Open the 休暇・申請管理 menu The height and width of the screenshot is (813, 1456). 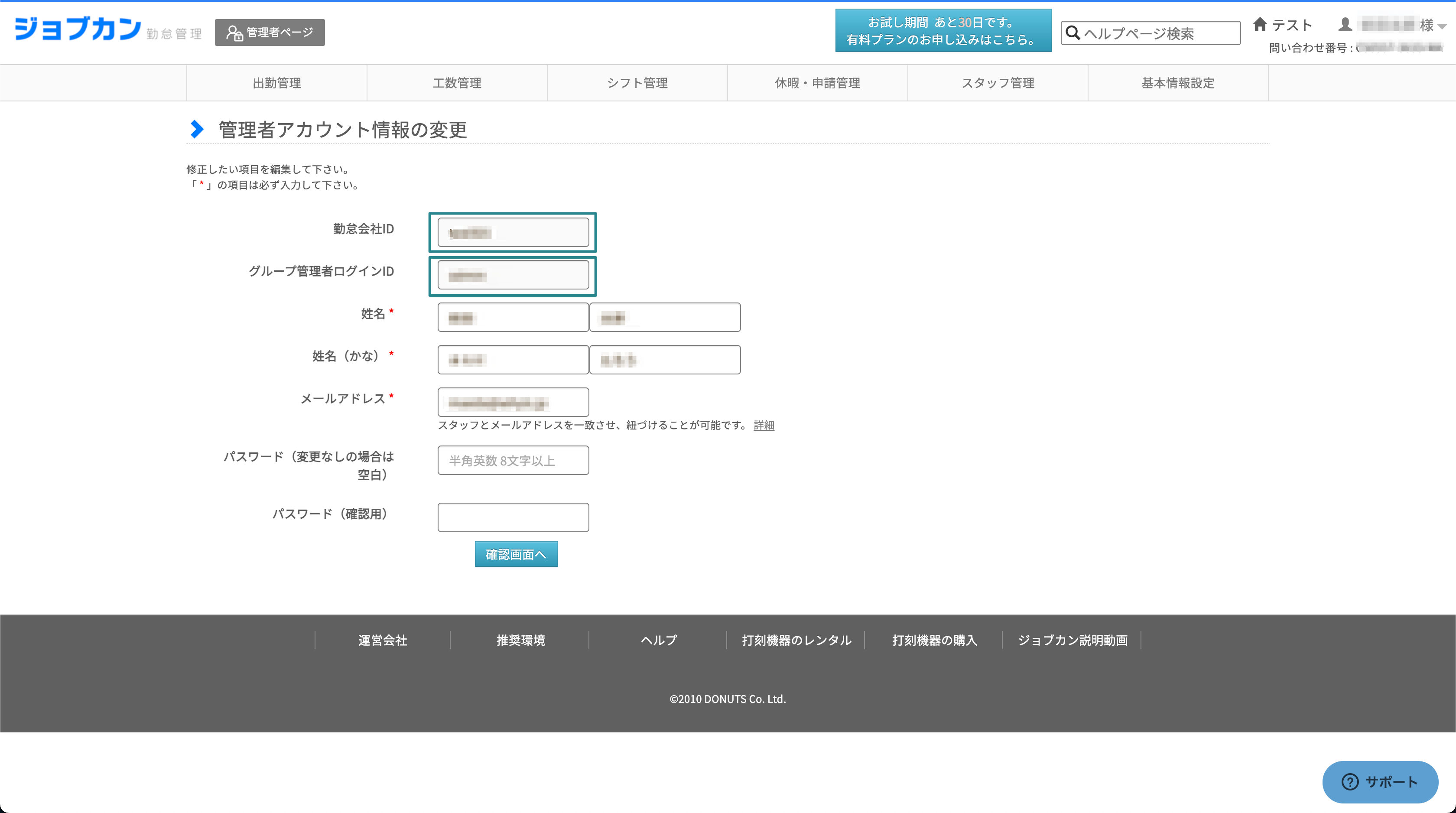(x=818, y=83)
